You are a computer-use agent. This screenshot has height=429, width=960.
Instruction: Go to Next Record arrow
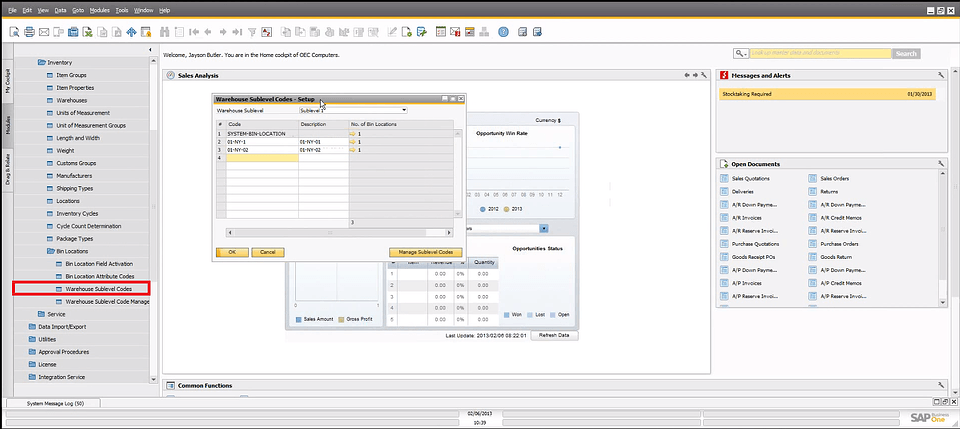click(x=223, y=32)
